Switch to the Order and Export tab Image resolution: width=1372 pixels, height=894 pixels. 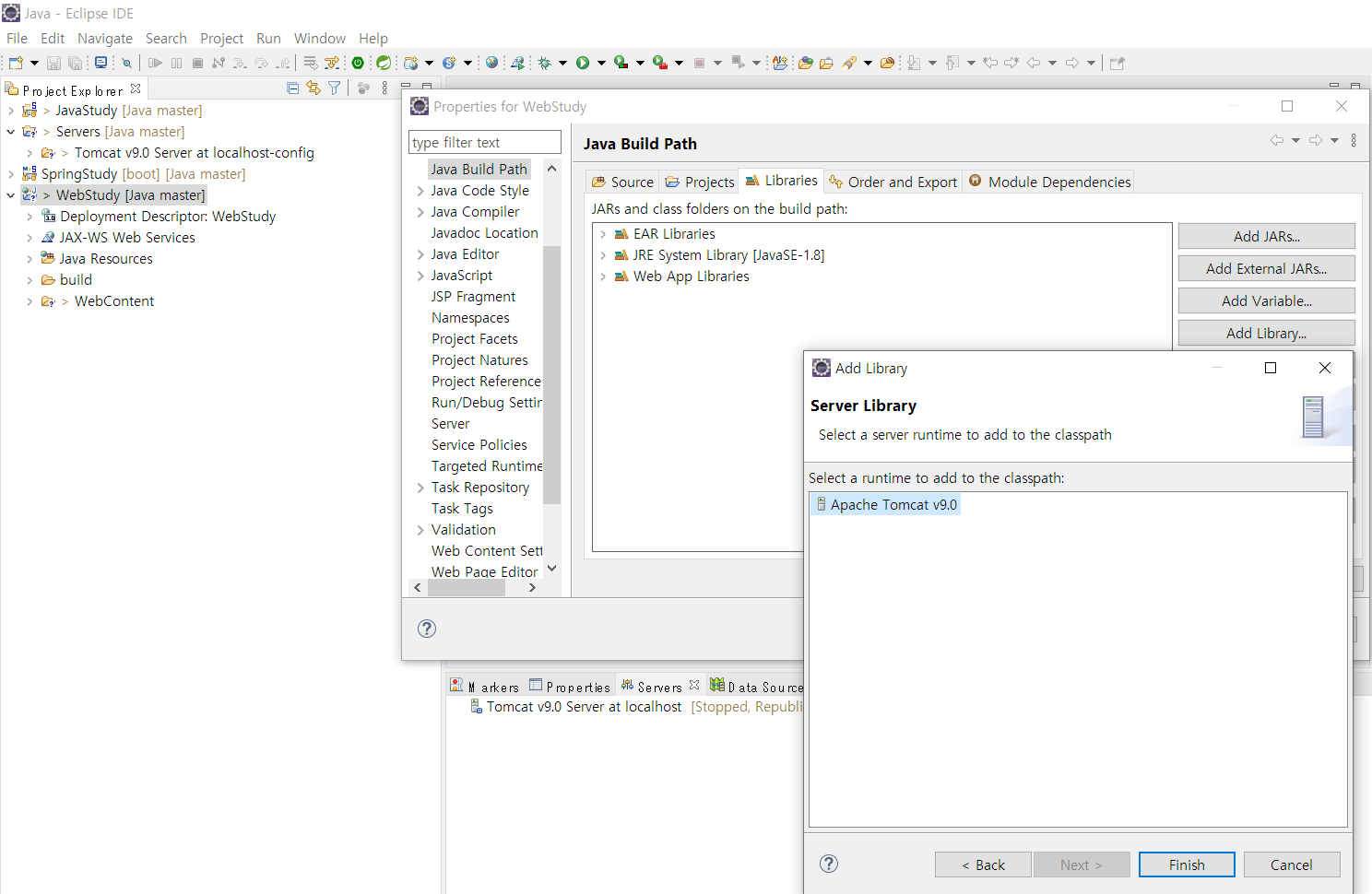tap(893, 182)
